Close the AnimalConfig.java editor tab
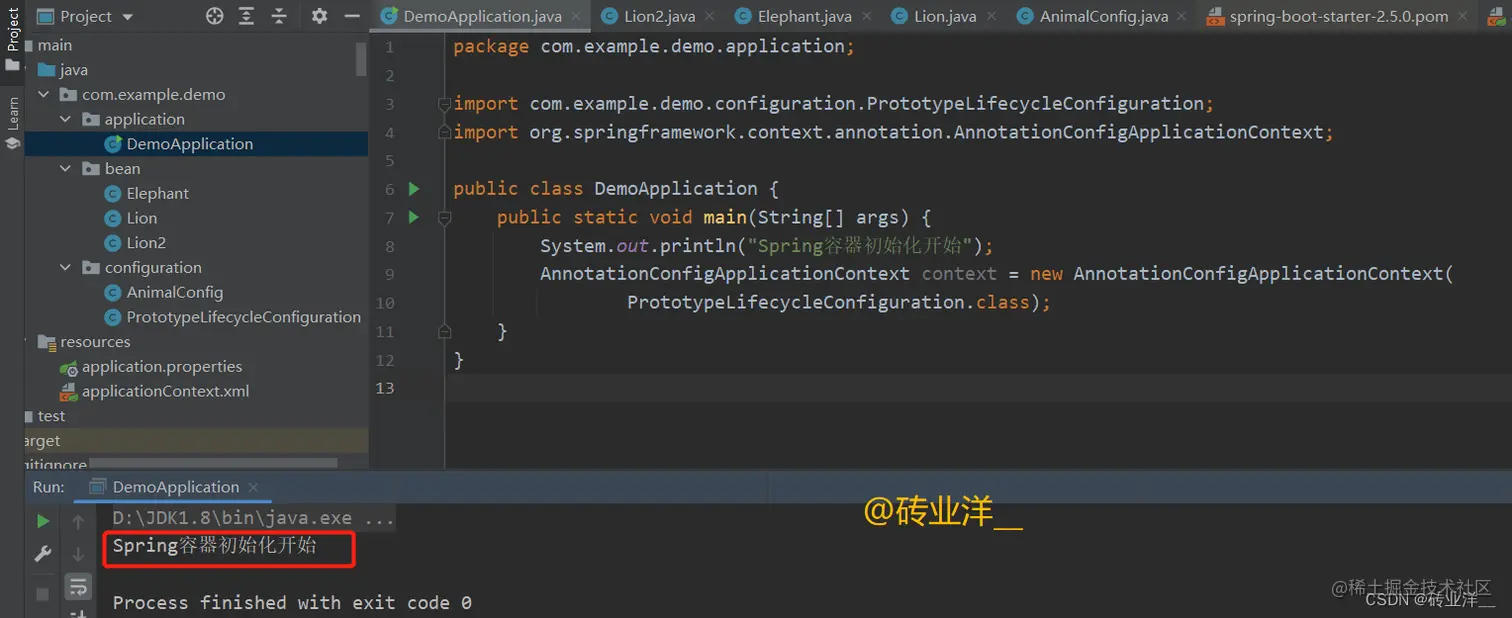 click(x=1183, y=17)
